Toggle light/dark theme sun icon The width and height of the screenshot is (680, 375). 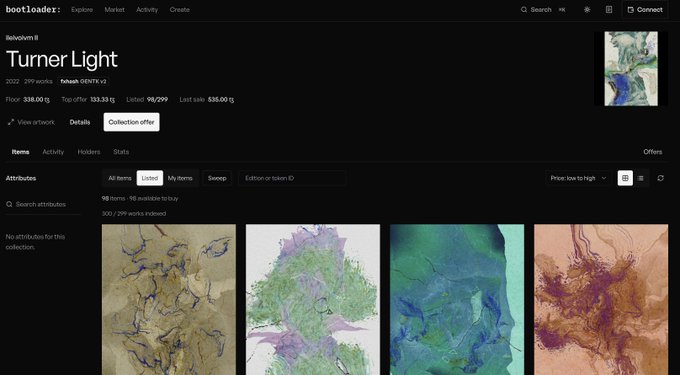(587, 10)
